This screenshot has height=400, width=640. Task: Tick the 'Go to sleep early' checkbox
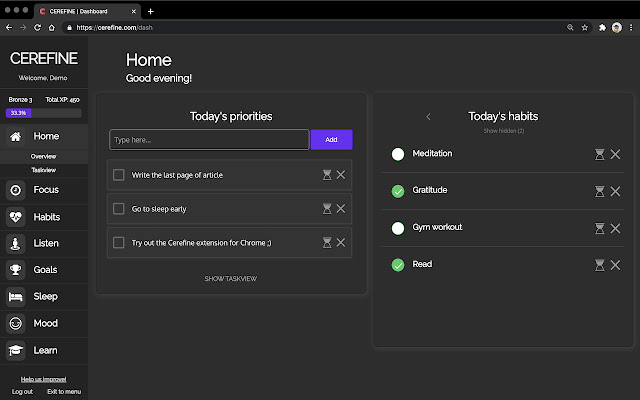[118, 209]
